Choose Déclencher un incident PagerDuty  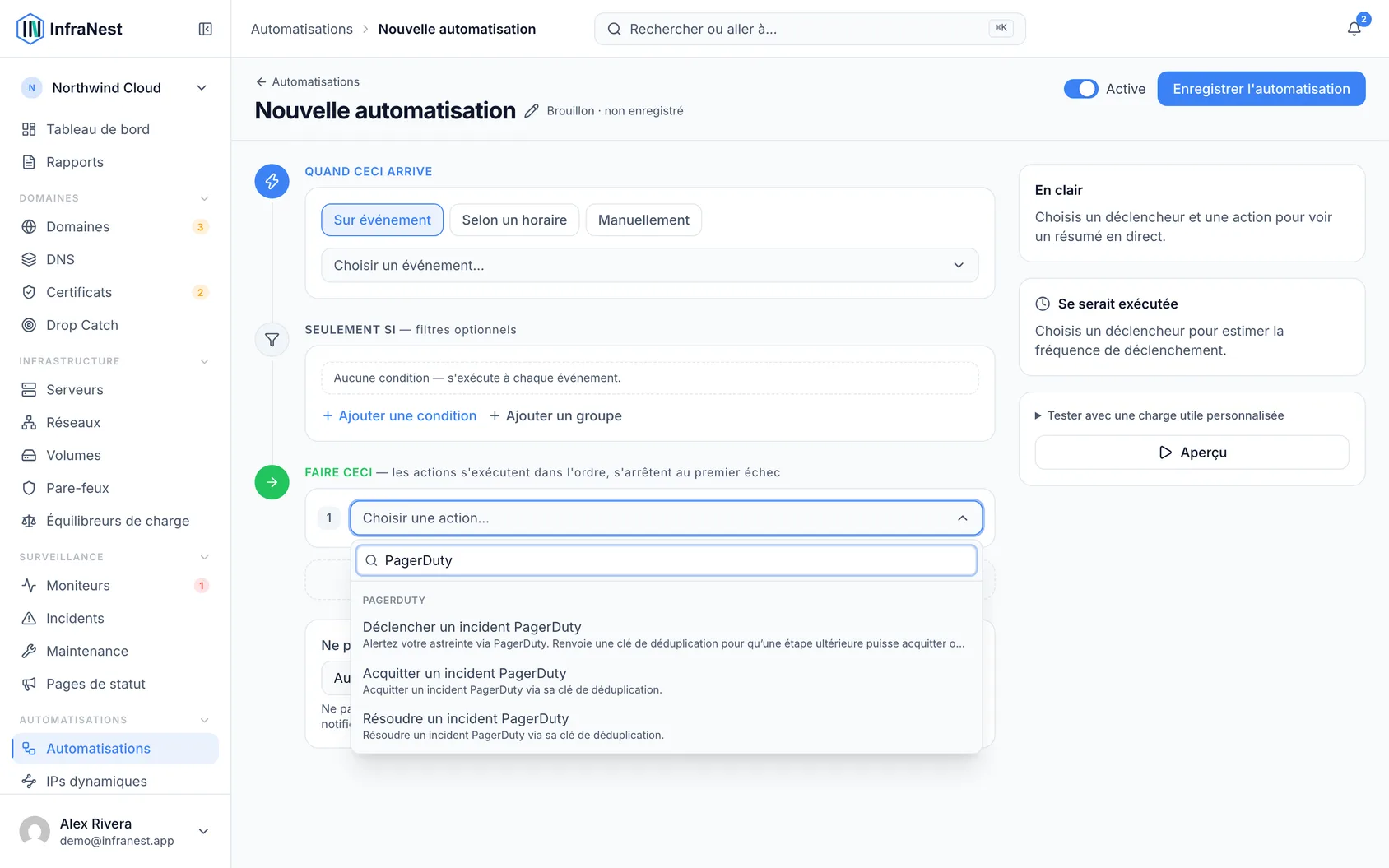click(666, 634)
